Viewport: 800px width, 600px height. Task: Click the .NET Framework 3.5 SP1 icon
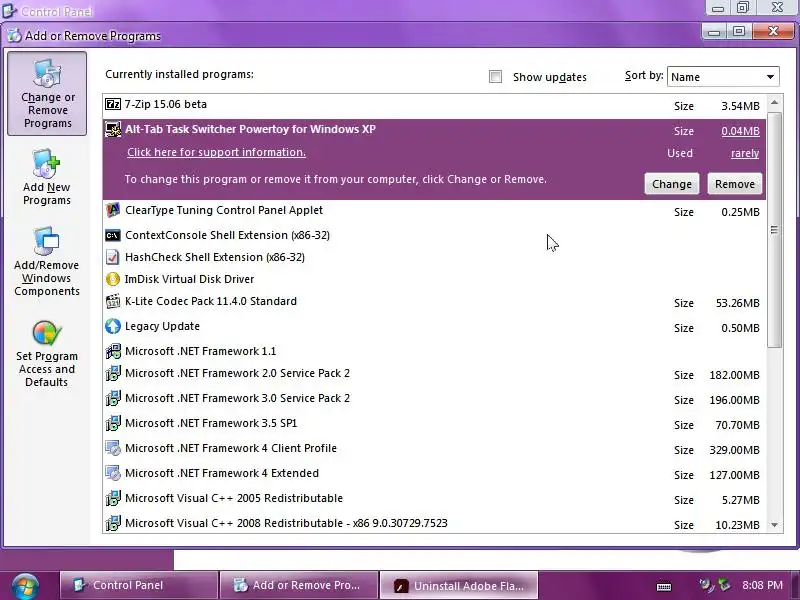(113, 423)
